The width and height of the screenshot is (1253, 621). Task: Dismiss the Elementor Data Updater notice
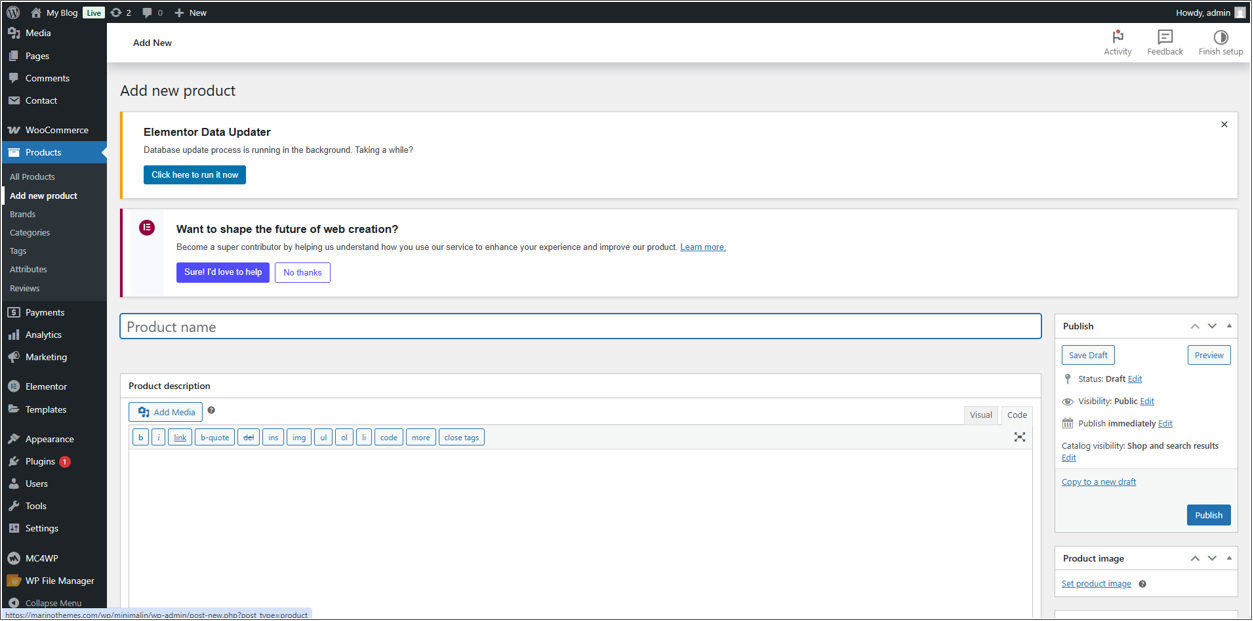[x=1224, y=125]
